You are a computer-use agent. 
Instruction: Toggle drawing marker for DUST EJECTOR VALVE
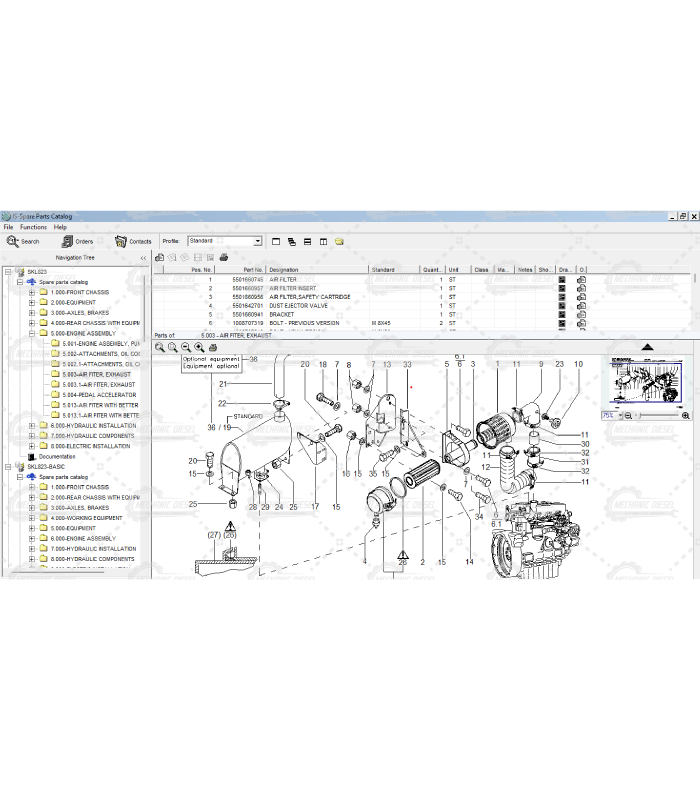click(562, 306)
